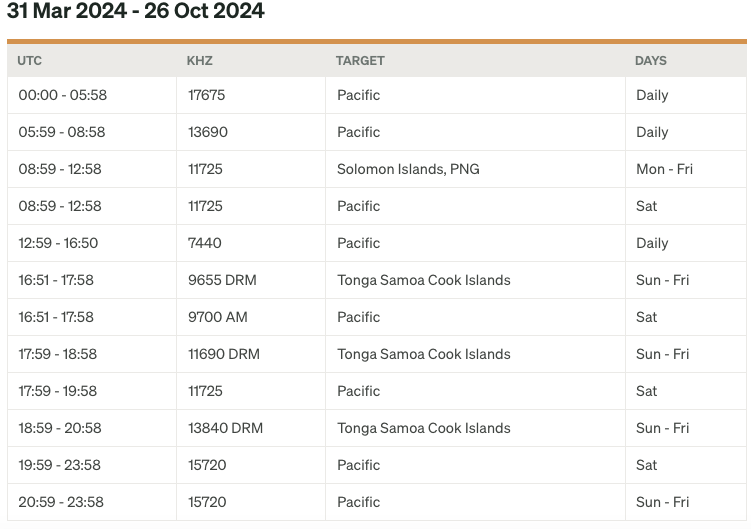Image resolution: width=751 pixels, height=529 pixels.
Task: Click the 13690 frequency cell
Action: click(x=207, y=132)
